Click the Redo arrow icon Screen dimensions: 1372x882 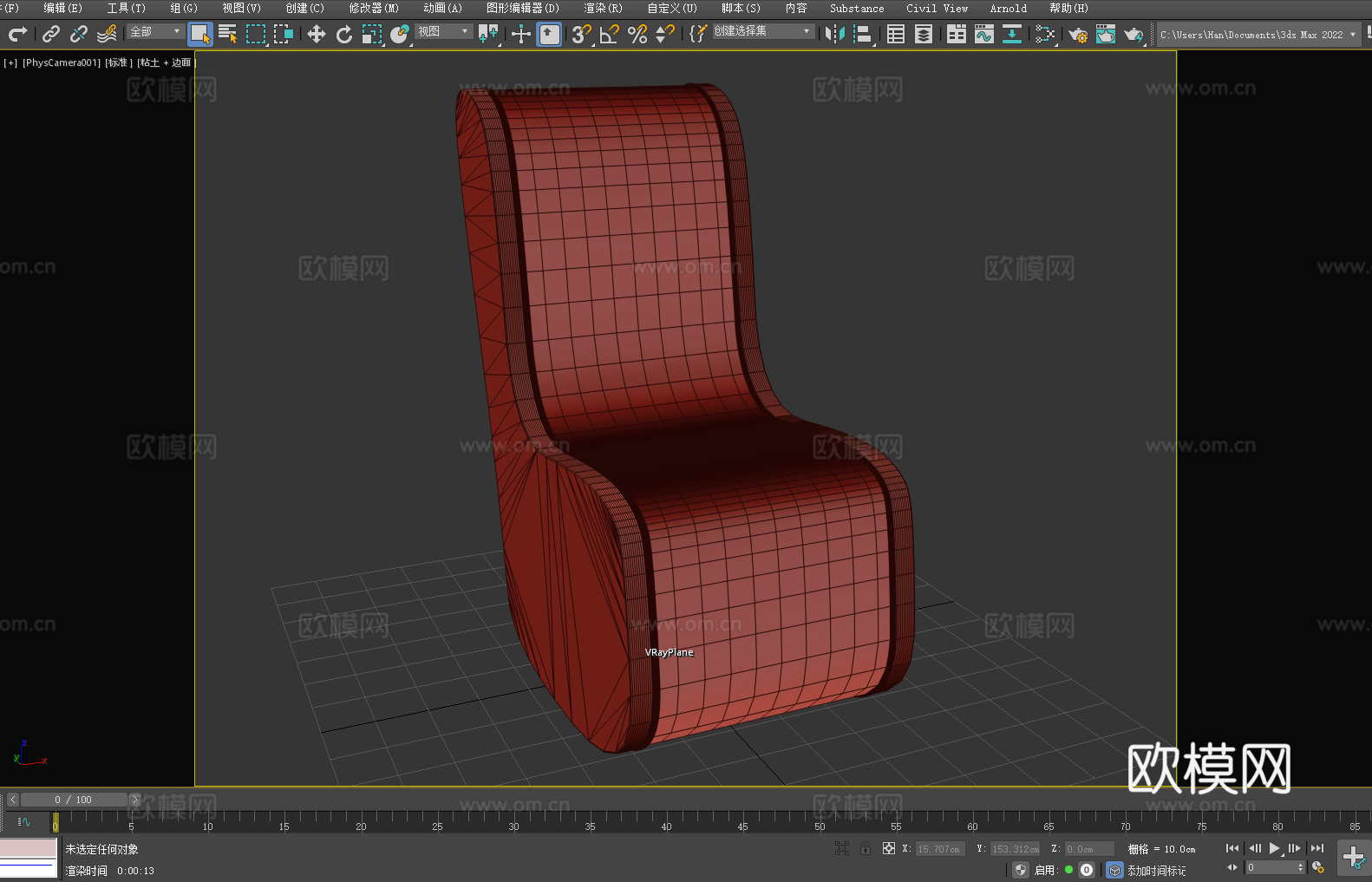click(x=17, y=34)
